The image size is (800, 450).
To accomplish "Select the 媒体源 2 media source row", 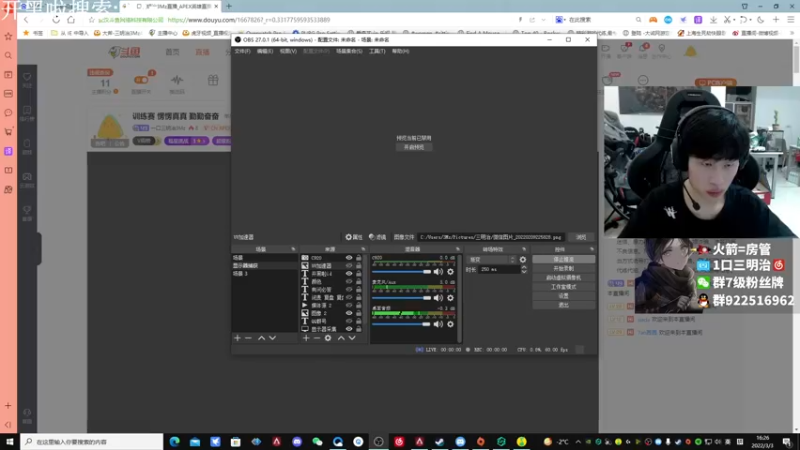I will 332,305.
